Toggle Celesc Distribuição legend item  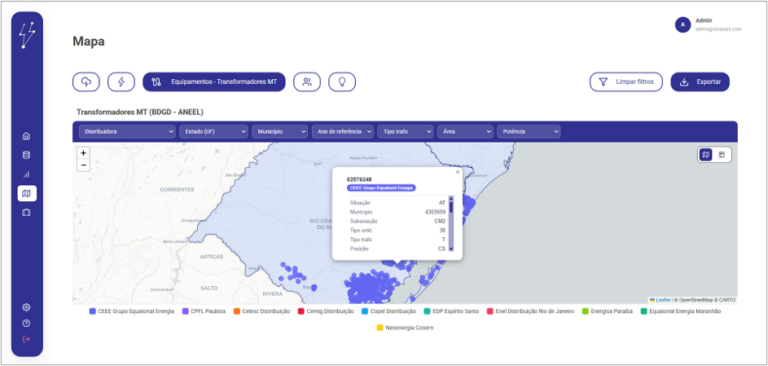[x=262, y=312]
